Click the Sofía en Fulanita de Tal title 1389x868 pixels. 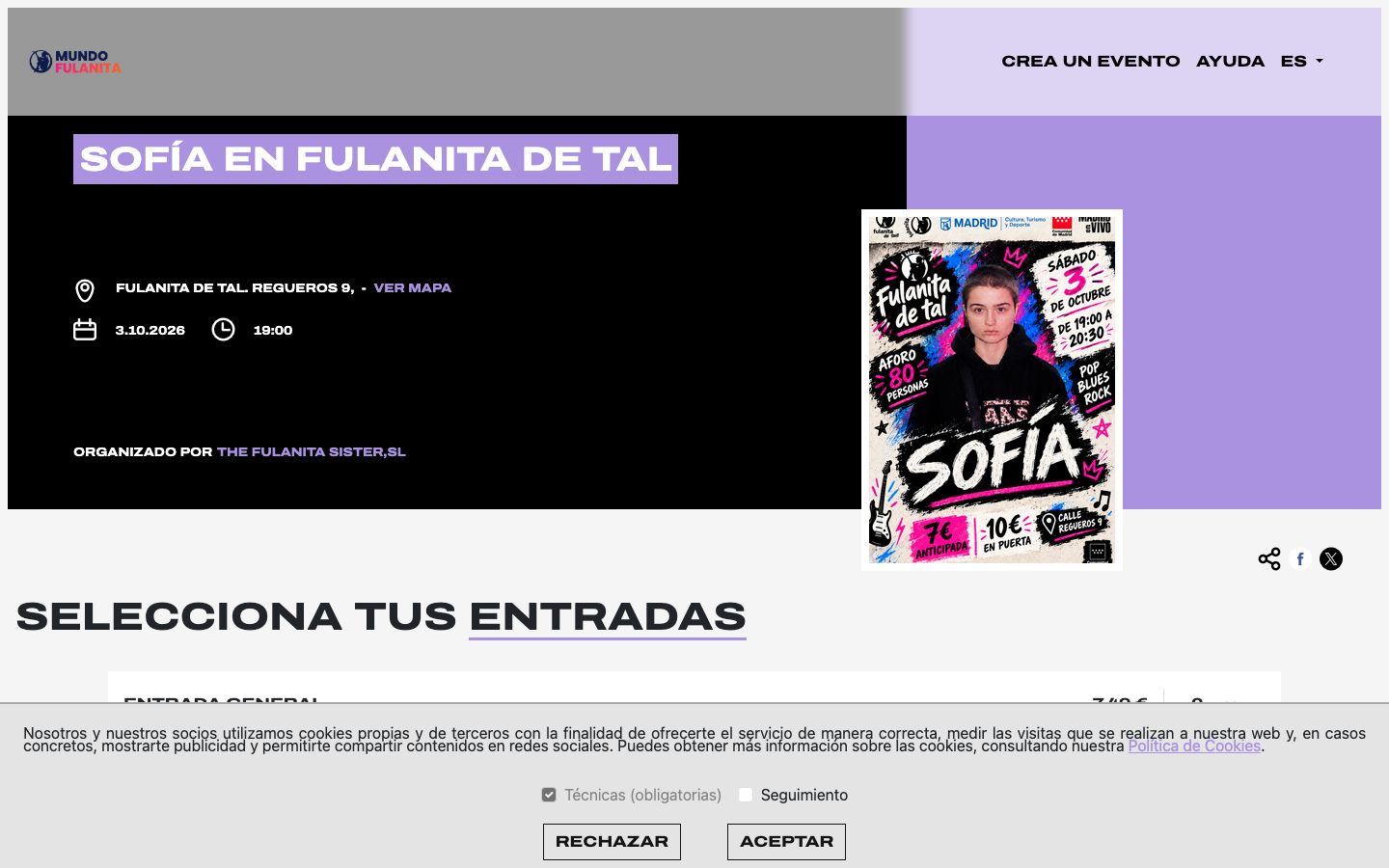tap(375, 159)
